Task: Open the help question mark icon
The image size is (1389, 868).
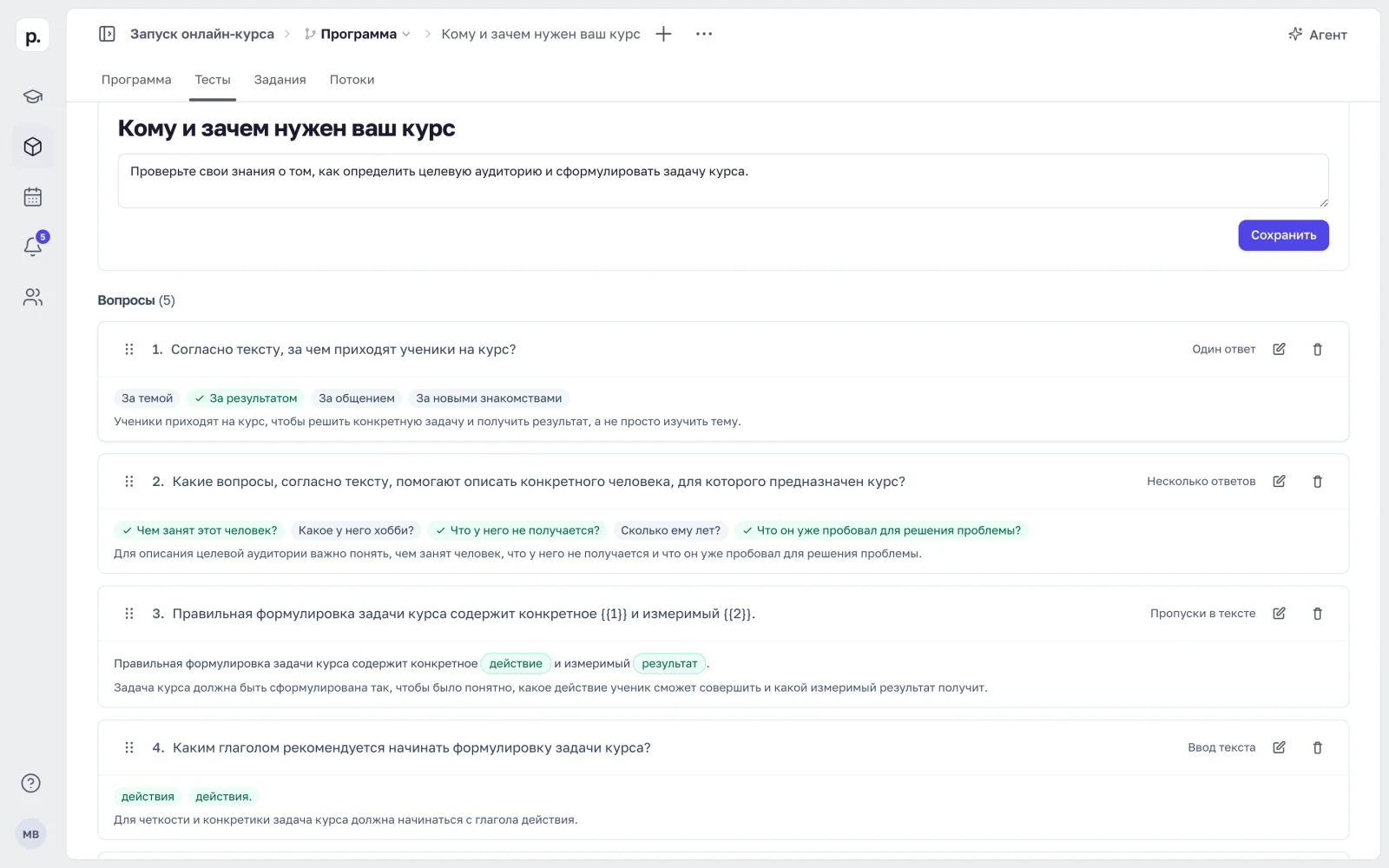Action: (x=31, y=783)
